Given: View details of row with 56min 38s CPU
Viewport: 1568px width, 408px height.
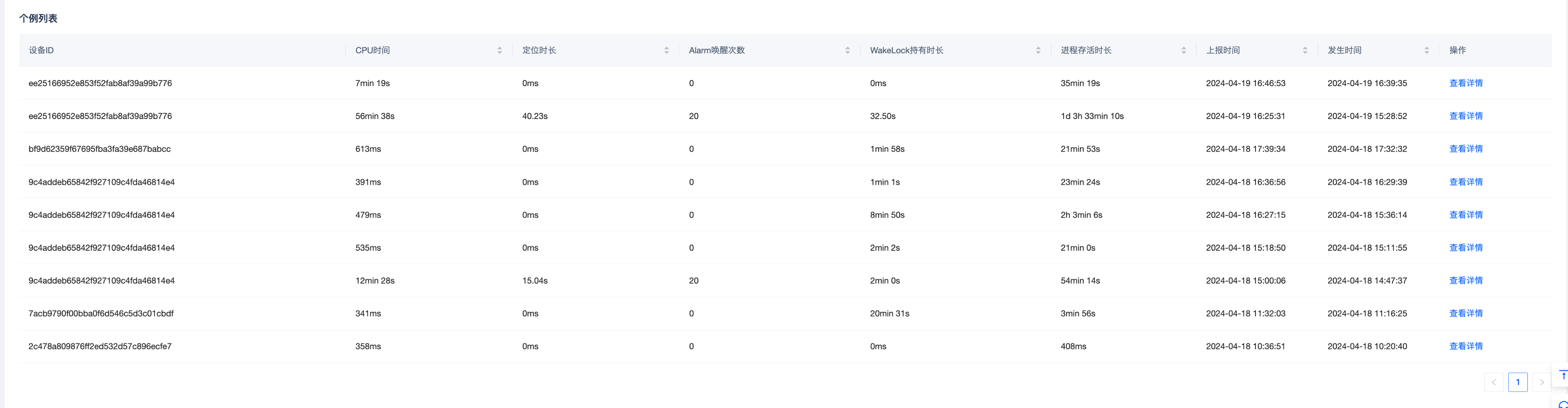Looking at the screenshot, I should click(1465, 116).
